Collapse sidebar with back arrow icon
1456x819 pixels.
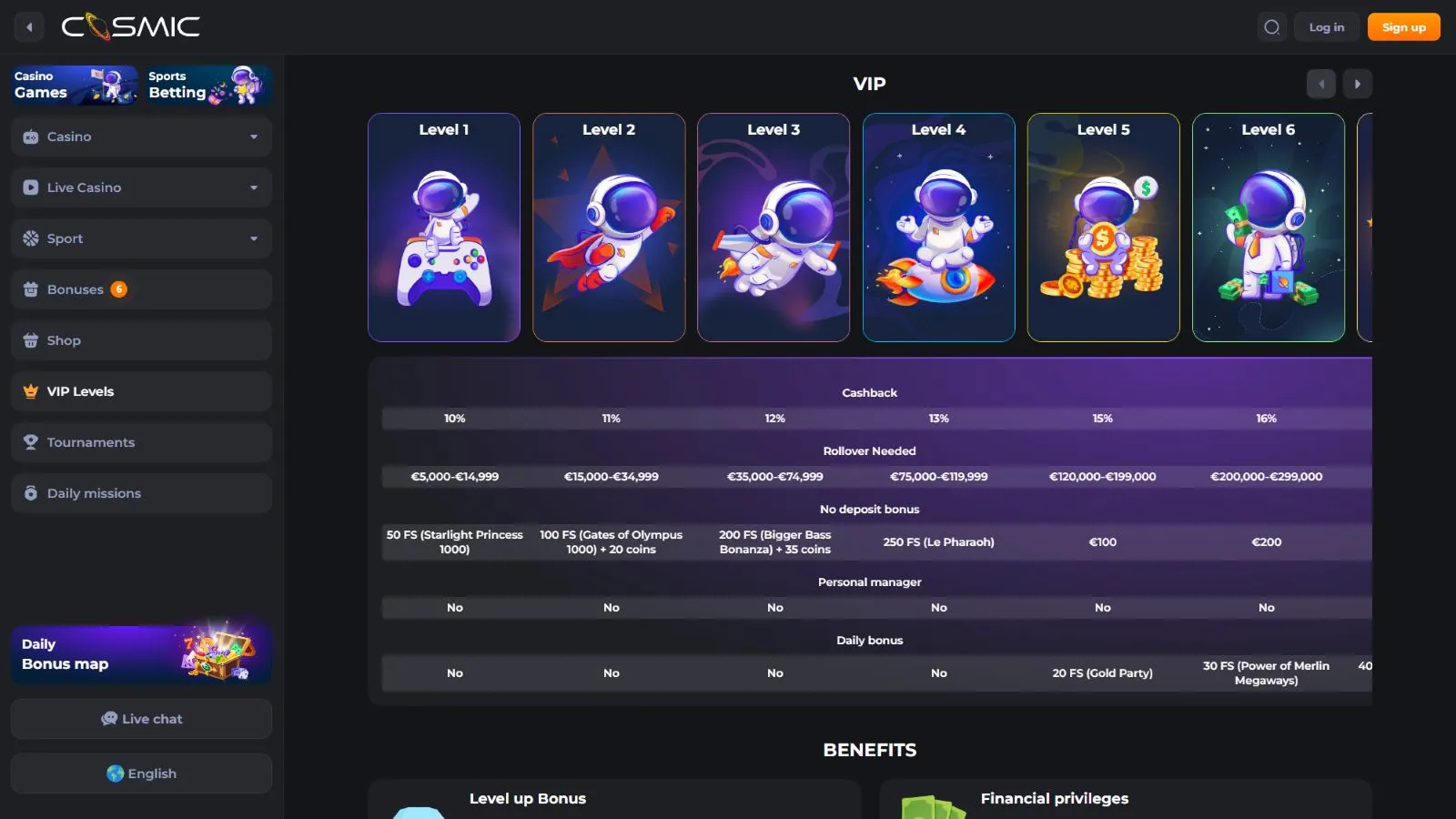click(x=29, y=27)
